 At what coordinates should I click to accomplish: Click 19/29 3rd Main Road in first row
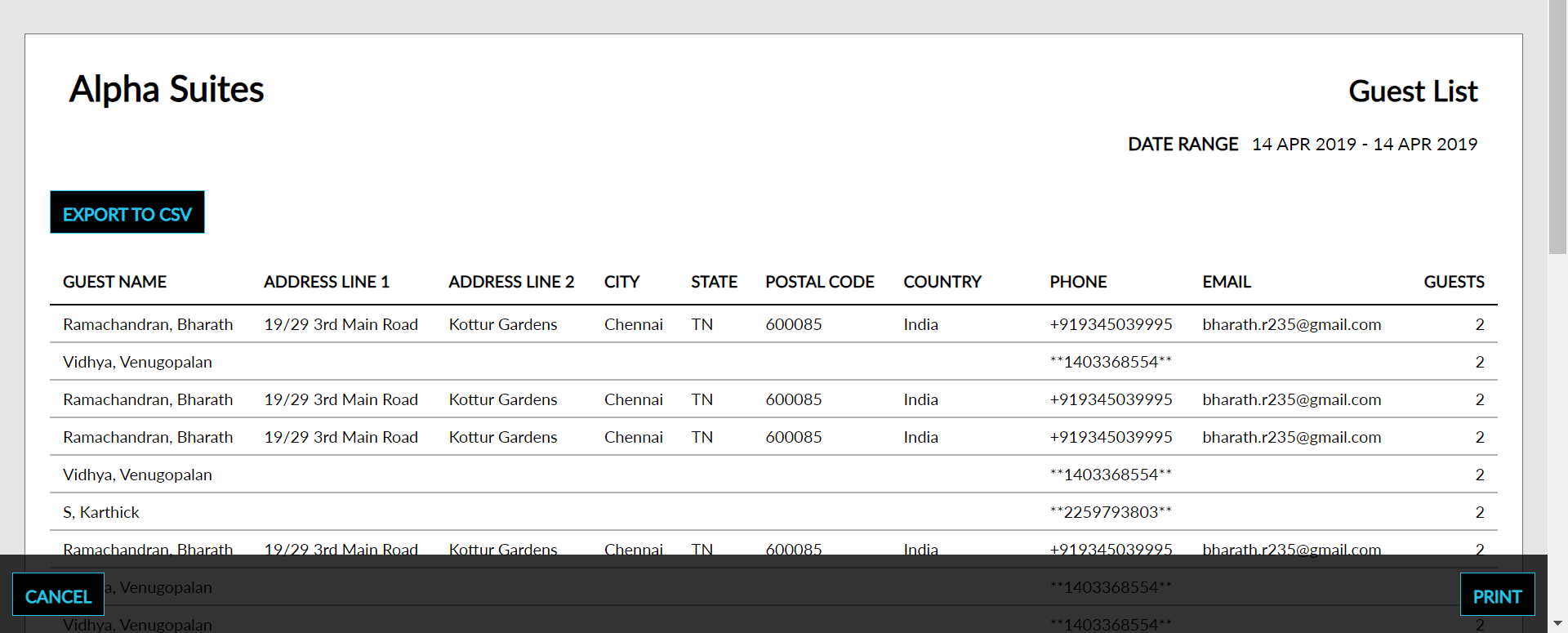[341, 324]
